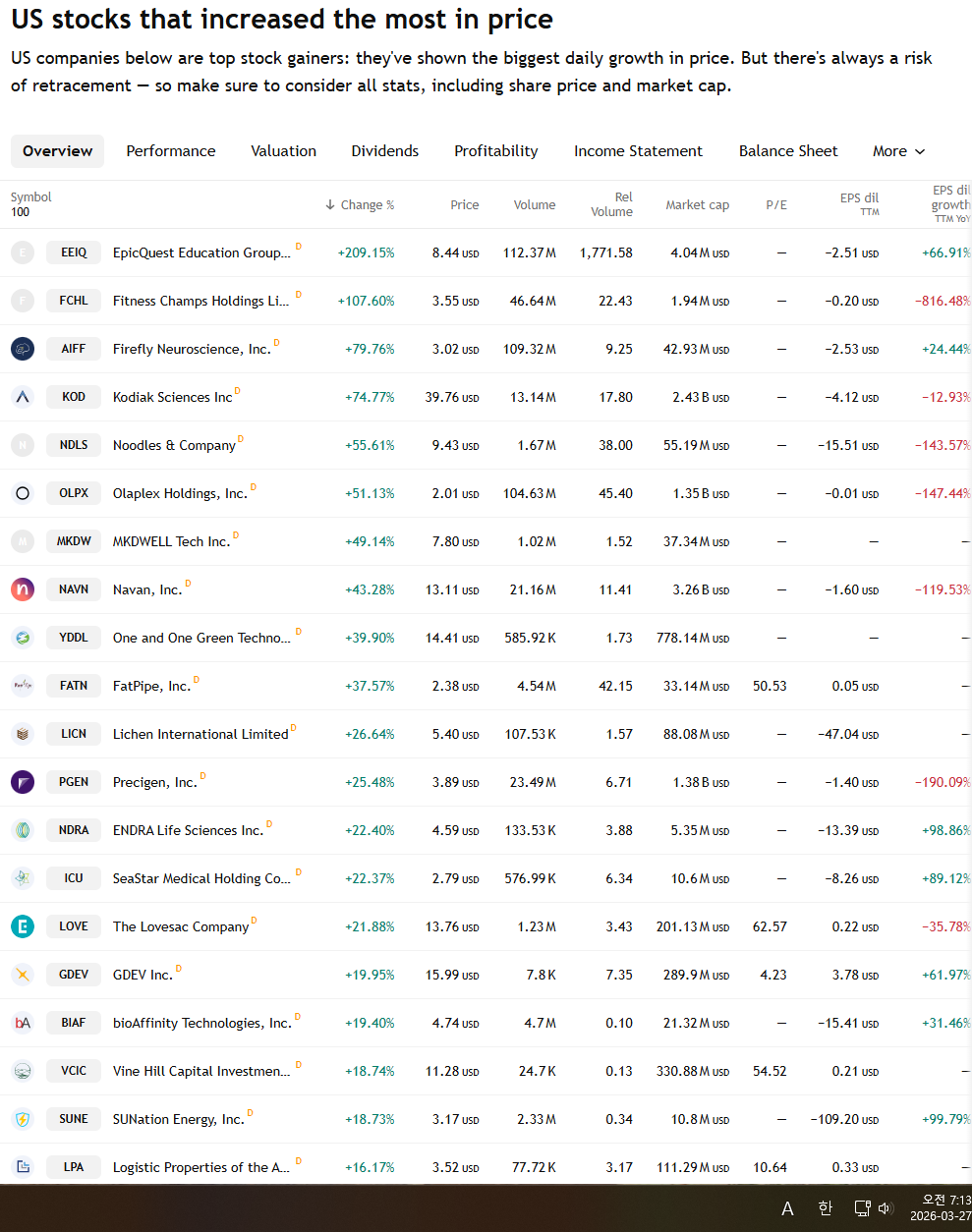Viewport: 972px width, 1232px height.
Task: Click the 1,771.58 relative volume cell
Action: point(606,252)
